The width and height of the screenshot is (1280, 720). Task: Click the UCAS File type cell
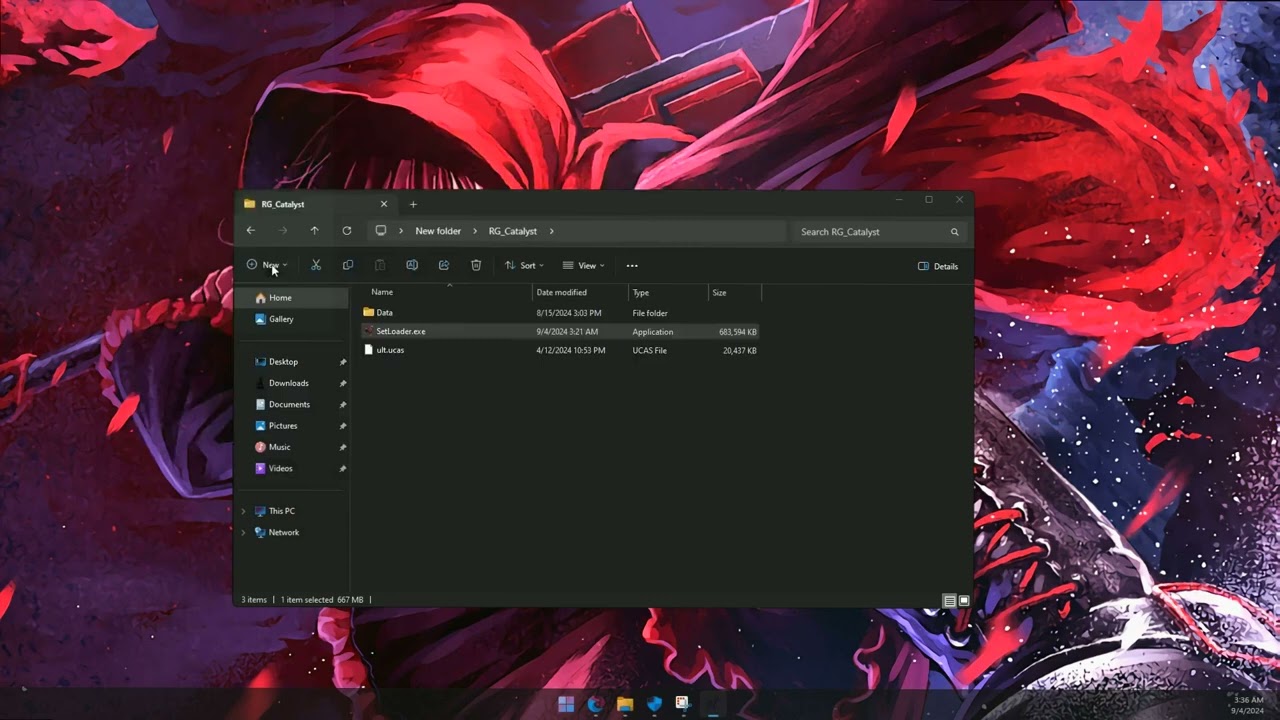coord(649,350)
